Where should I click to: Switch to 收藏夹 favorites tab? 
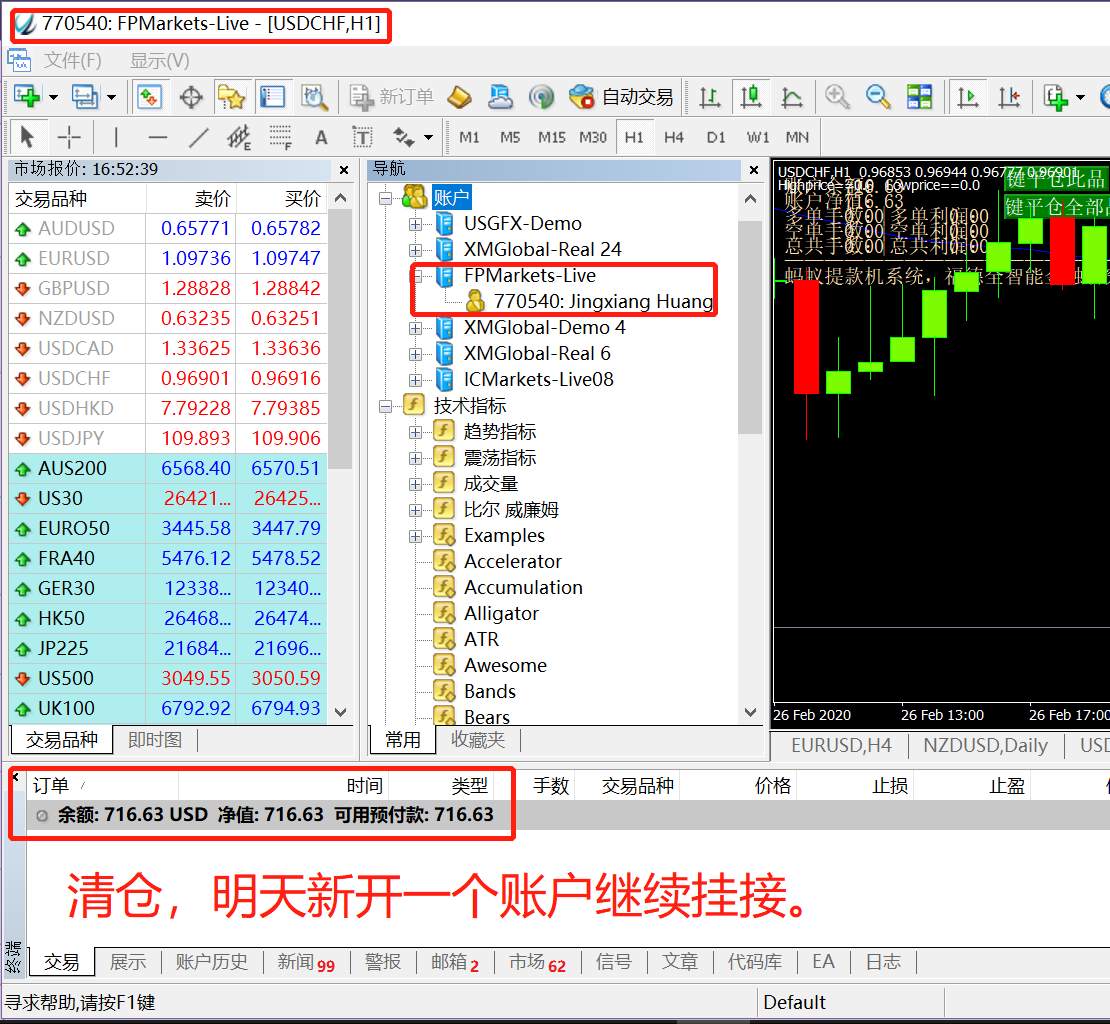(x=478, y=740)
